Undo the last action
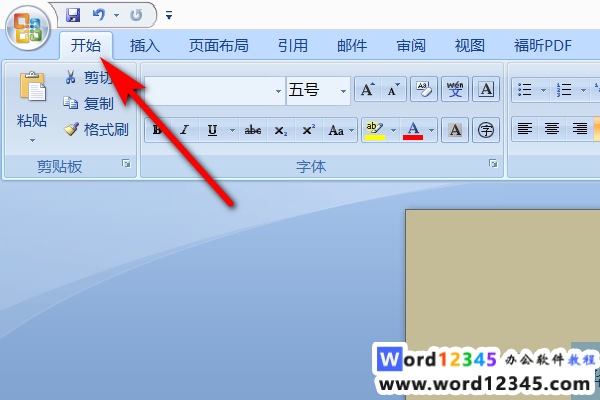This screenshot has width=600, height=400. (99, 15)
